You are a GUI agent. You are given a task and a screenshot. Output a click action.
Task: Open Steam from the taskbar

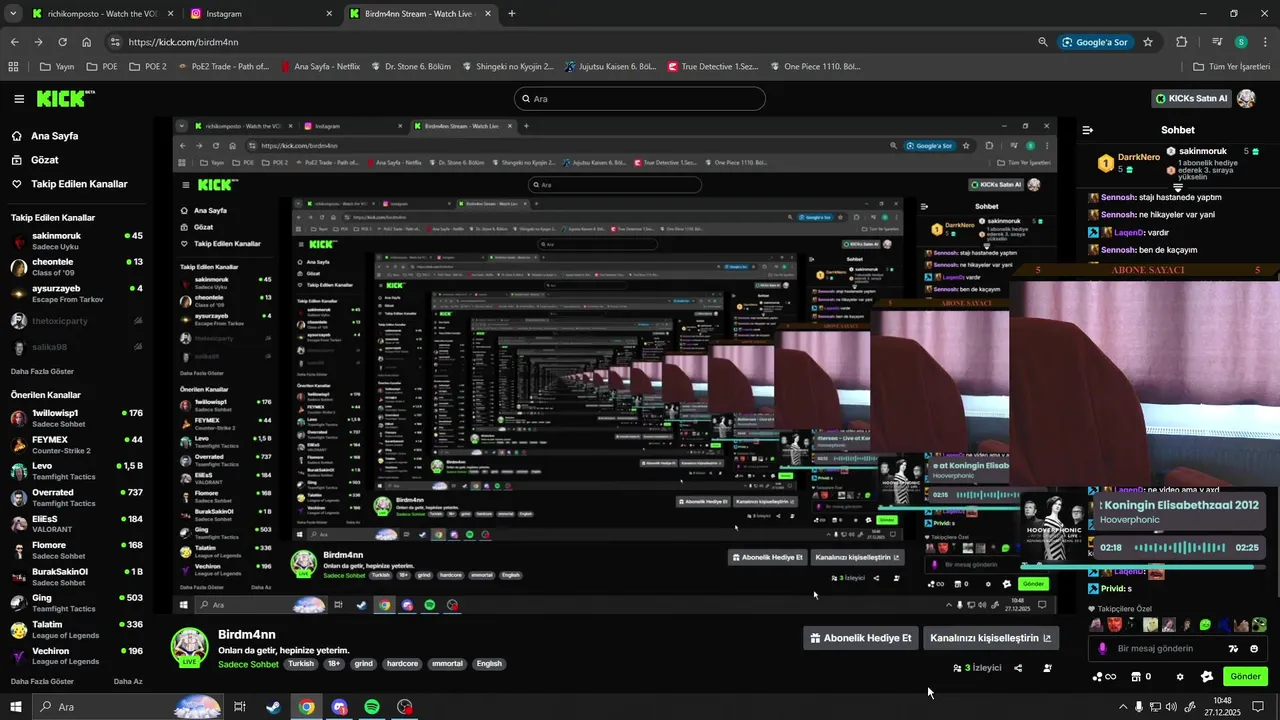(x=273, y=707)
